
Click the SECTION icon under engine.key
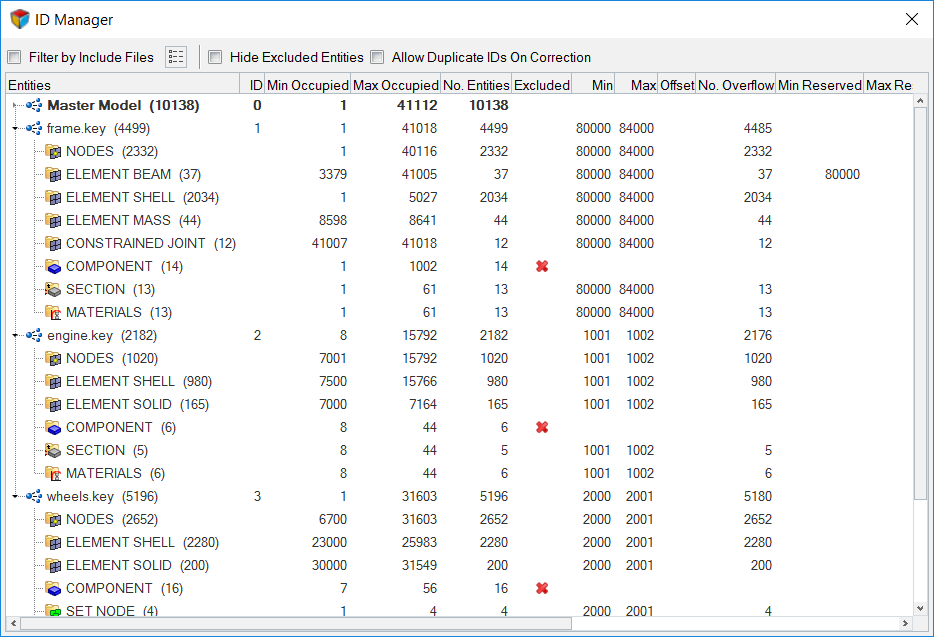click(53, 450)
